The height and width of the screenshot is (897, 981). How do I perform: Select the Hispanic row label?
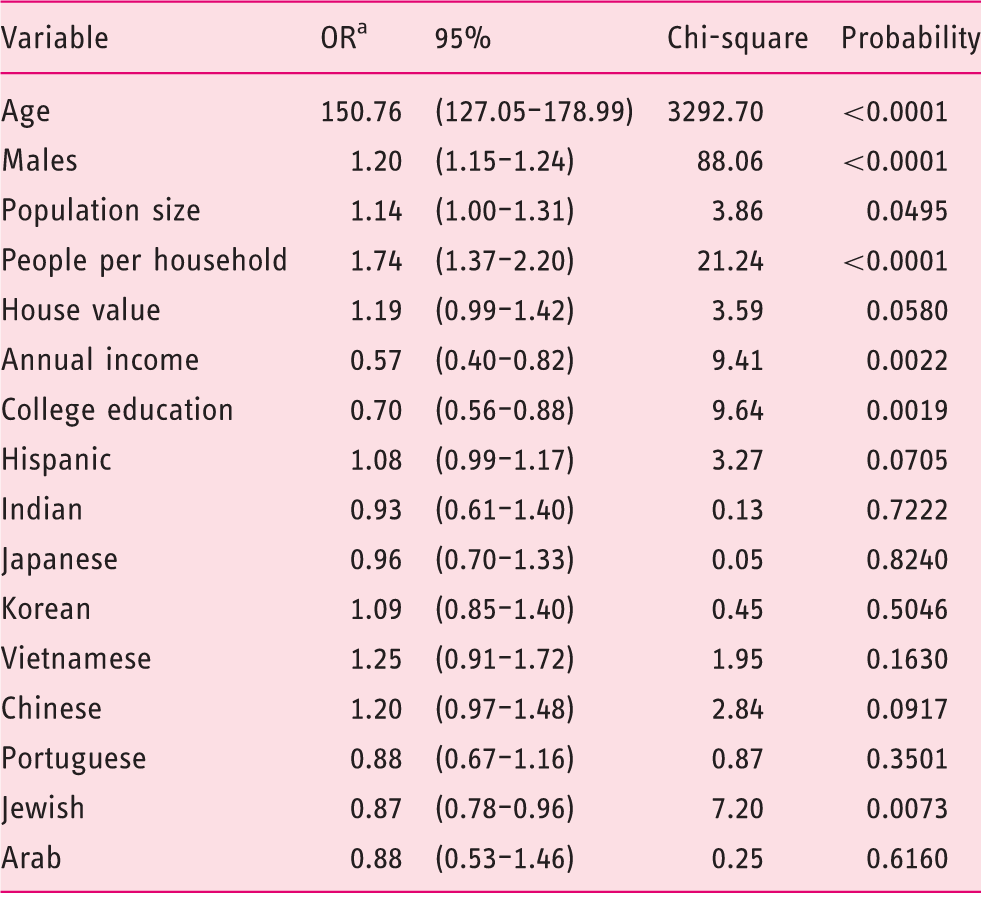[56, 461]
